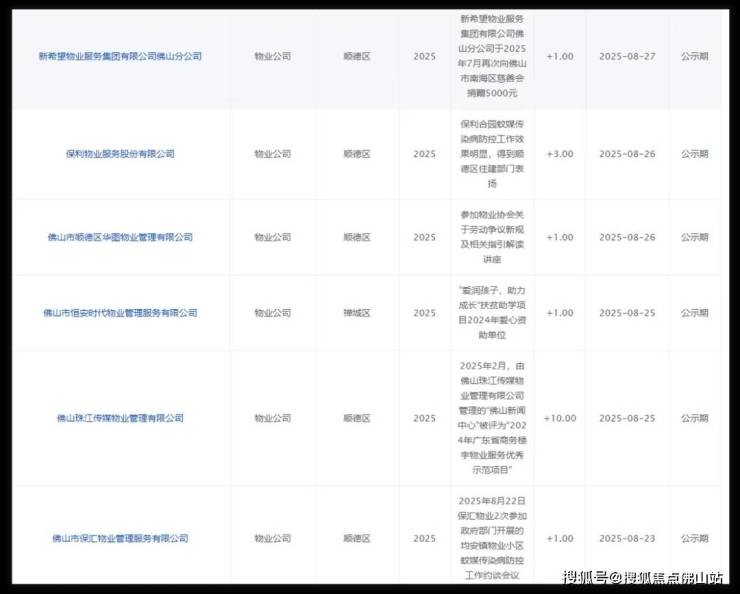Click description about 佛山新闻中心 示范项目
This screenshot has height=594, width=740.
pos(492,418)
